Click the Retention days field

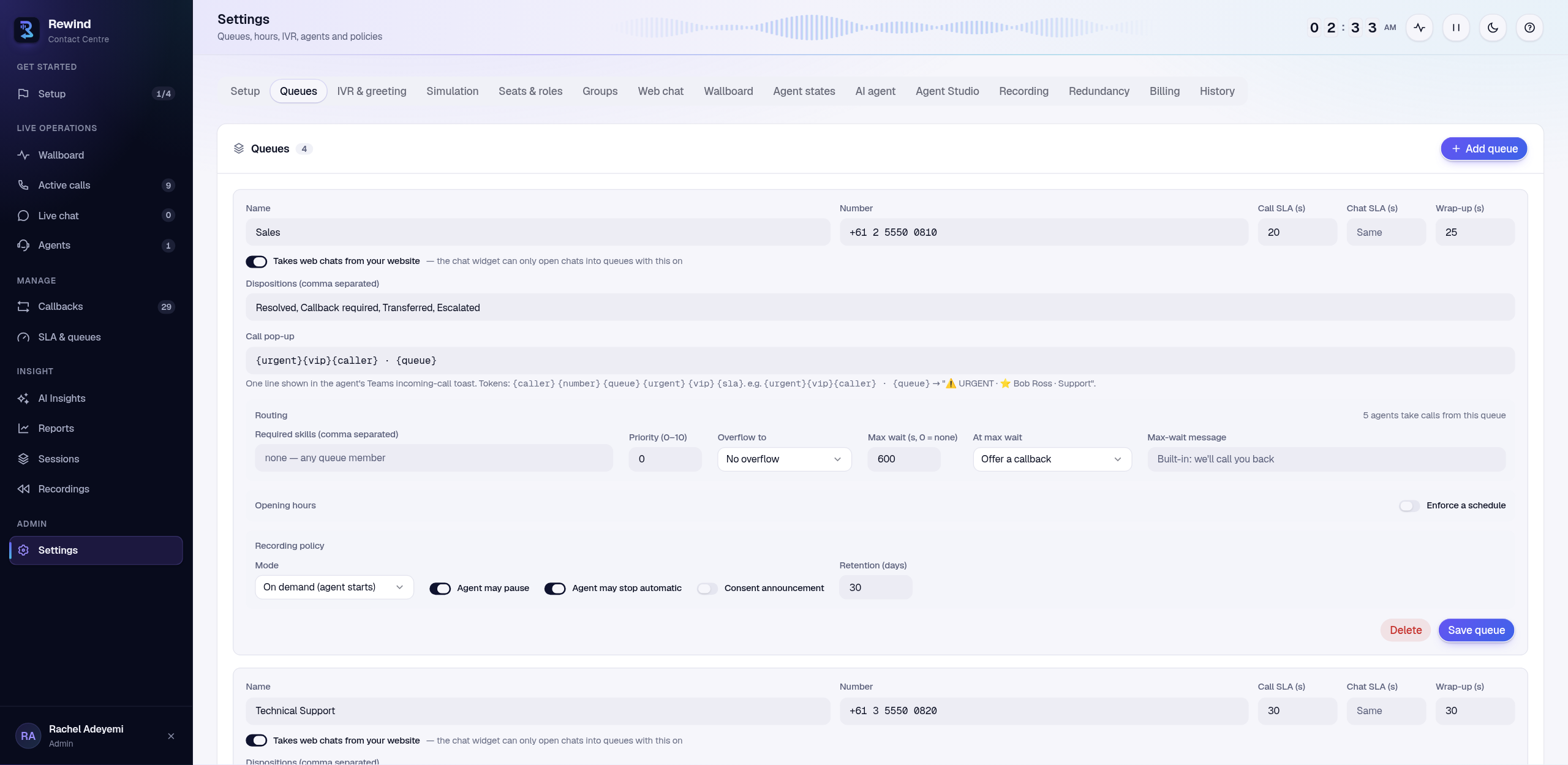tap(875, 587)
